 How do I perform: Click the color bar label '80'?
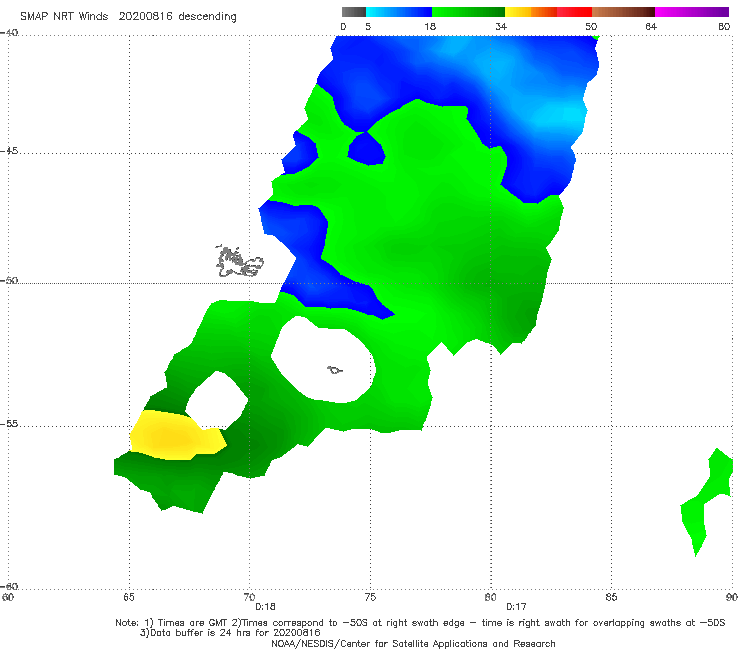coord(724,26)
